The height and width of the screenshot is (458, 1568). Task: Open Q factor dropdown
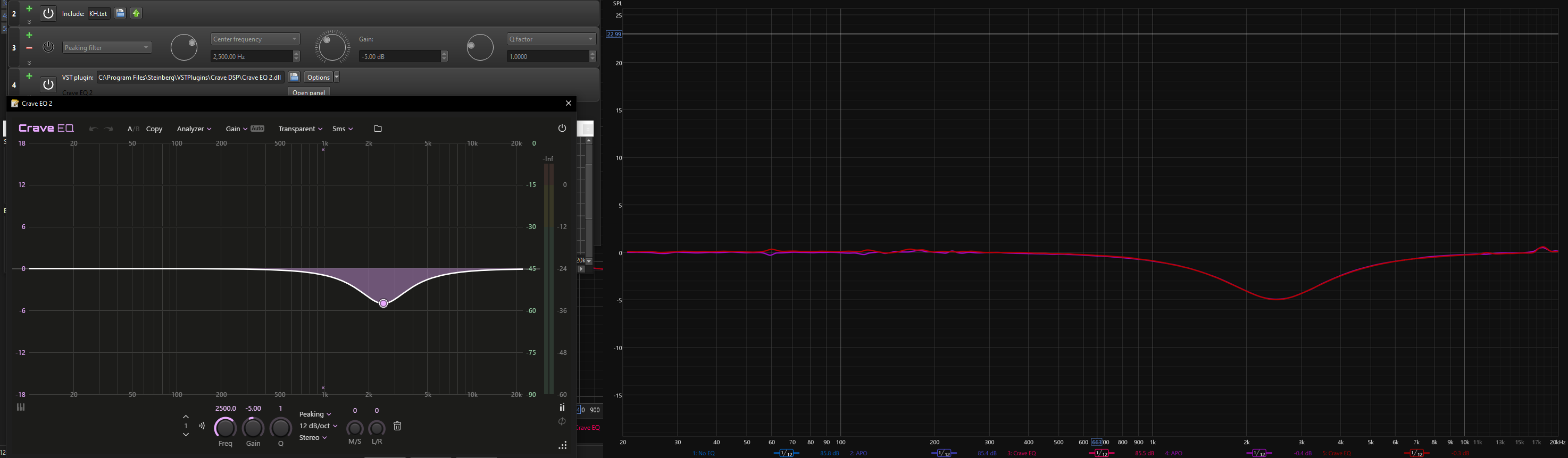[x=552, y=39]
